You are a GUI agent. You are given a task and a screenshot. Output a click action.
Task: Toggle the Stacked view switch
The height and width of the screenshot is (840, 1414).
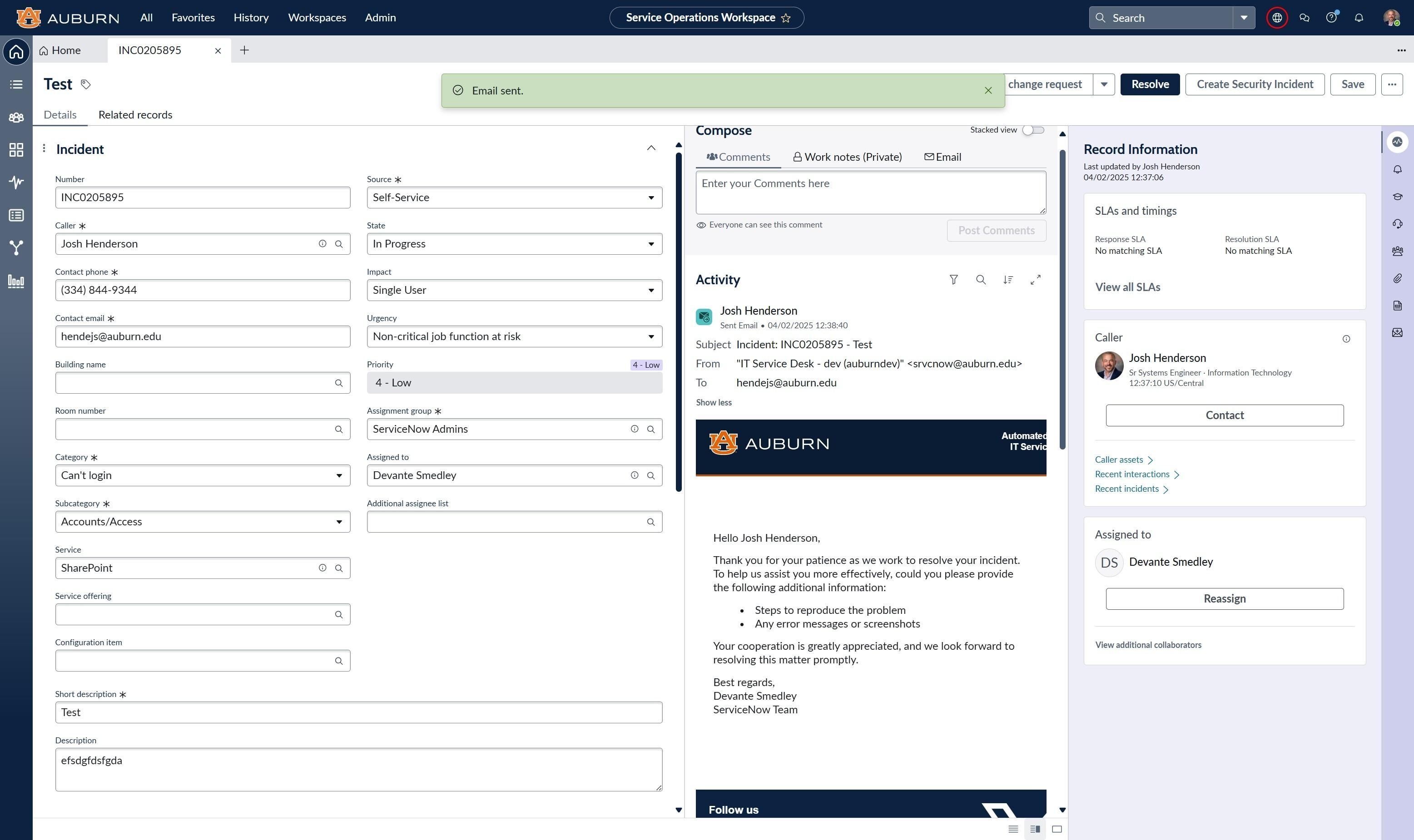tap(1033, 130)
